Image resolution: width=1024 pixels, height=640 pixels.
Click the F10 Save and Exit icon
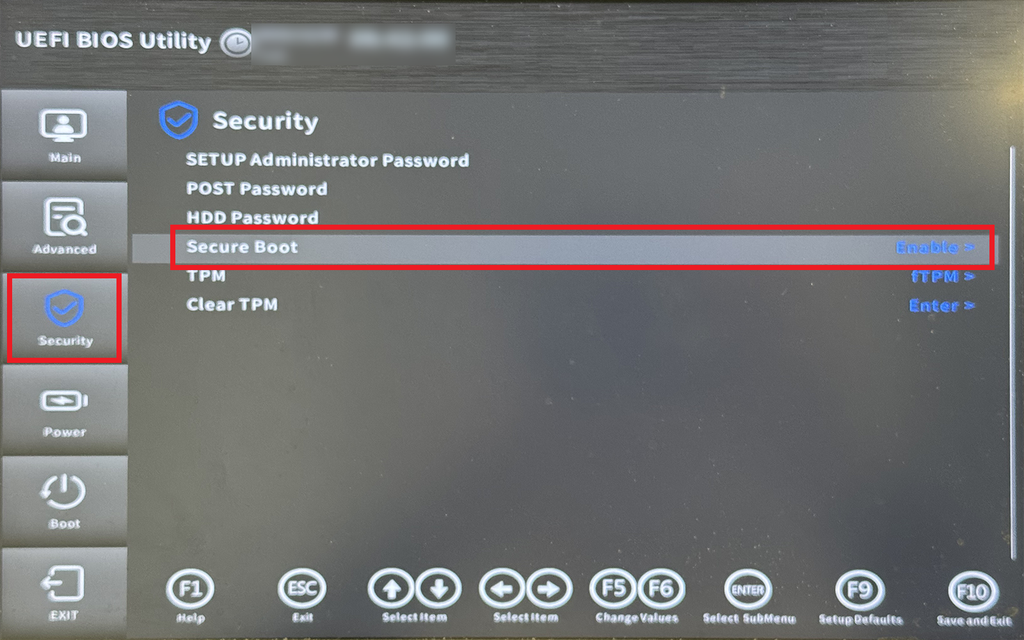973,592
